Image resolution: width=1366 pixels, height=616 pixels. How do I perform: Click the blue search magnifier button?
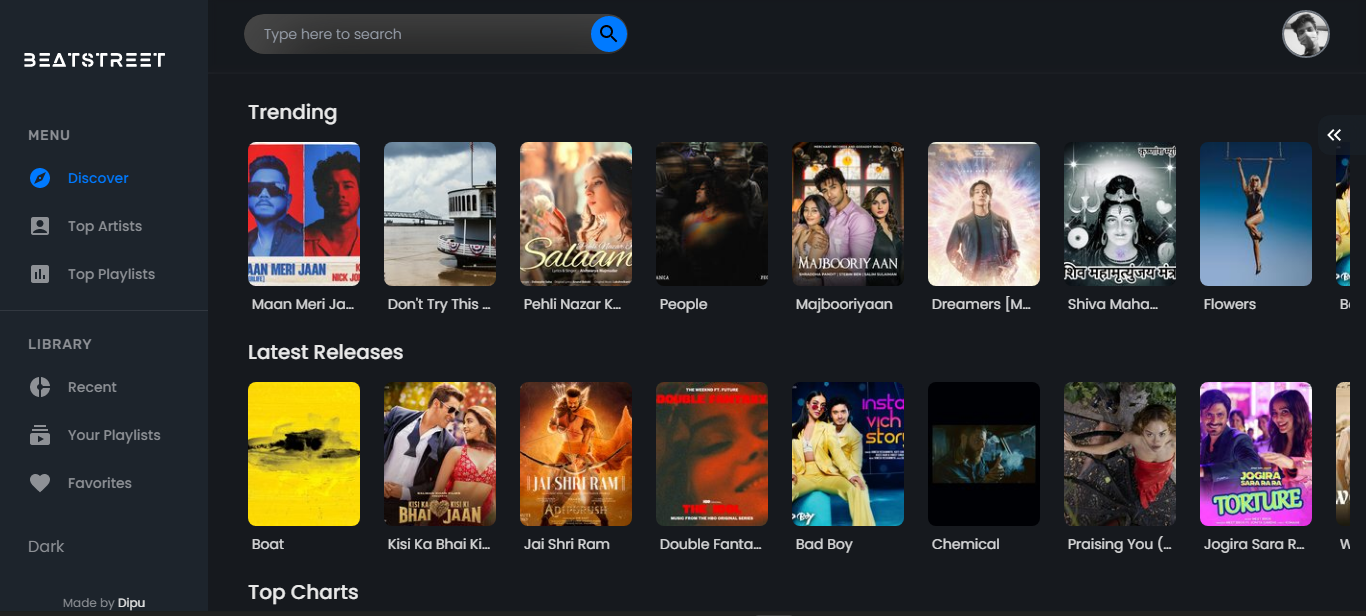[x=608, y=34]
